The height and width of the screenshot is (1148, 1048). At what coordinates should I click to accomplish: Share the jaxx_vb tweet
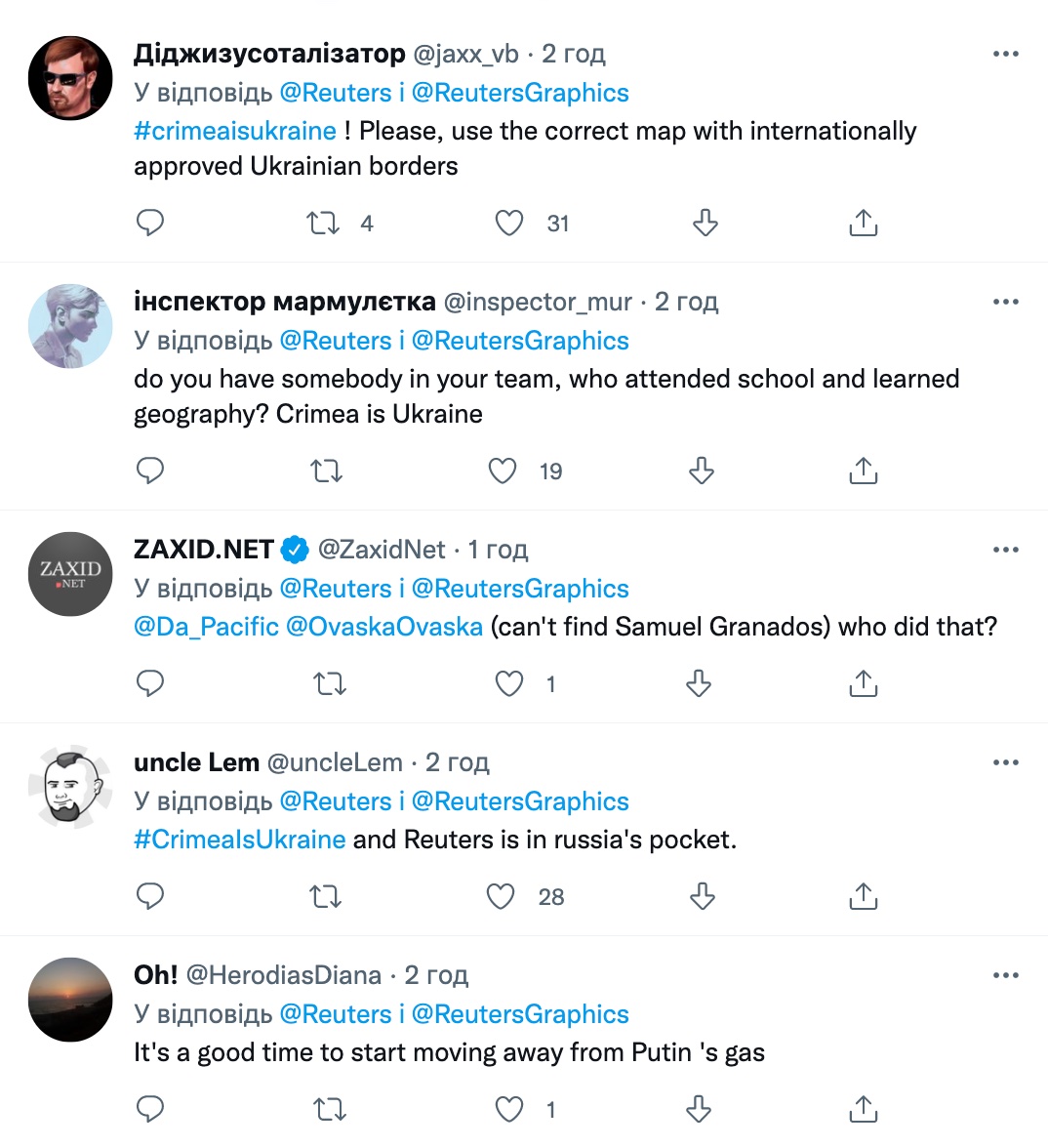pos(863,224)
